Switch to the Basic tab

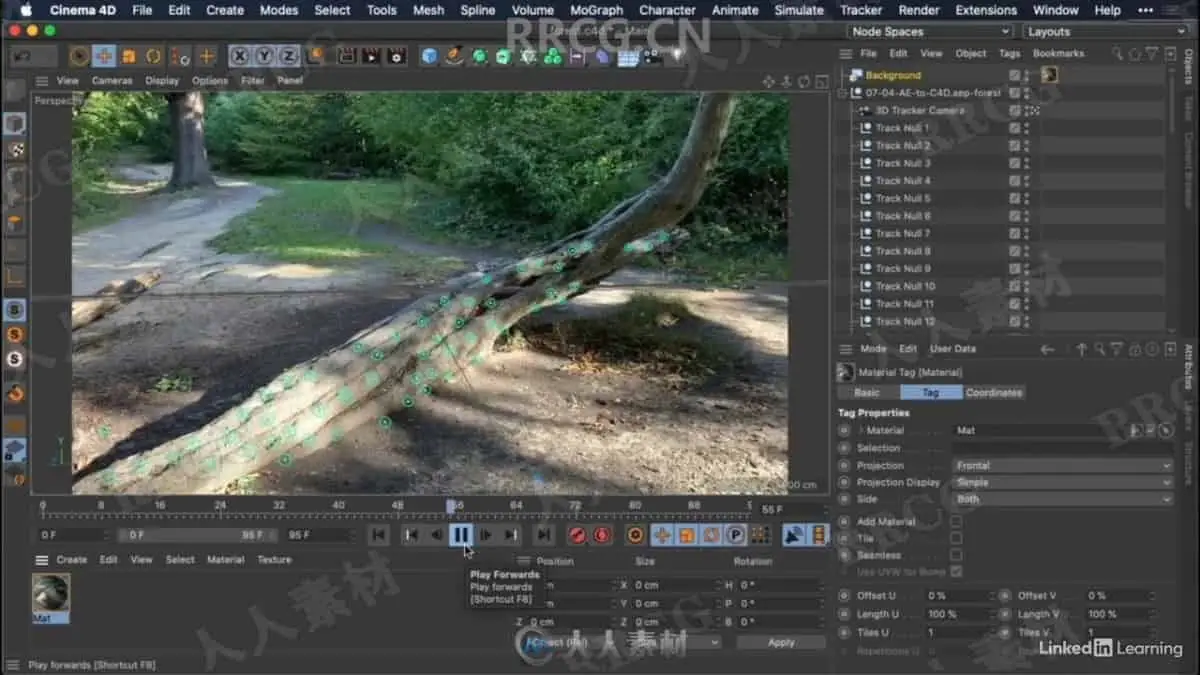(x=867, y=393)
